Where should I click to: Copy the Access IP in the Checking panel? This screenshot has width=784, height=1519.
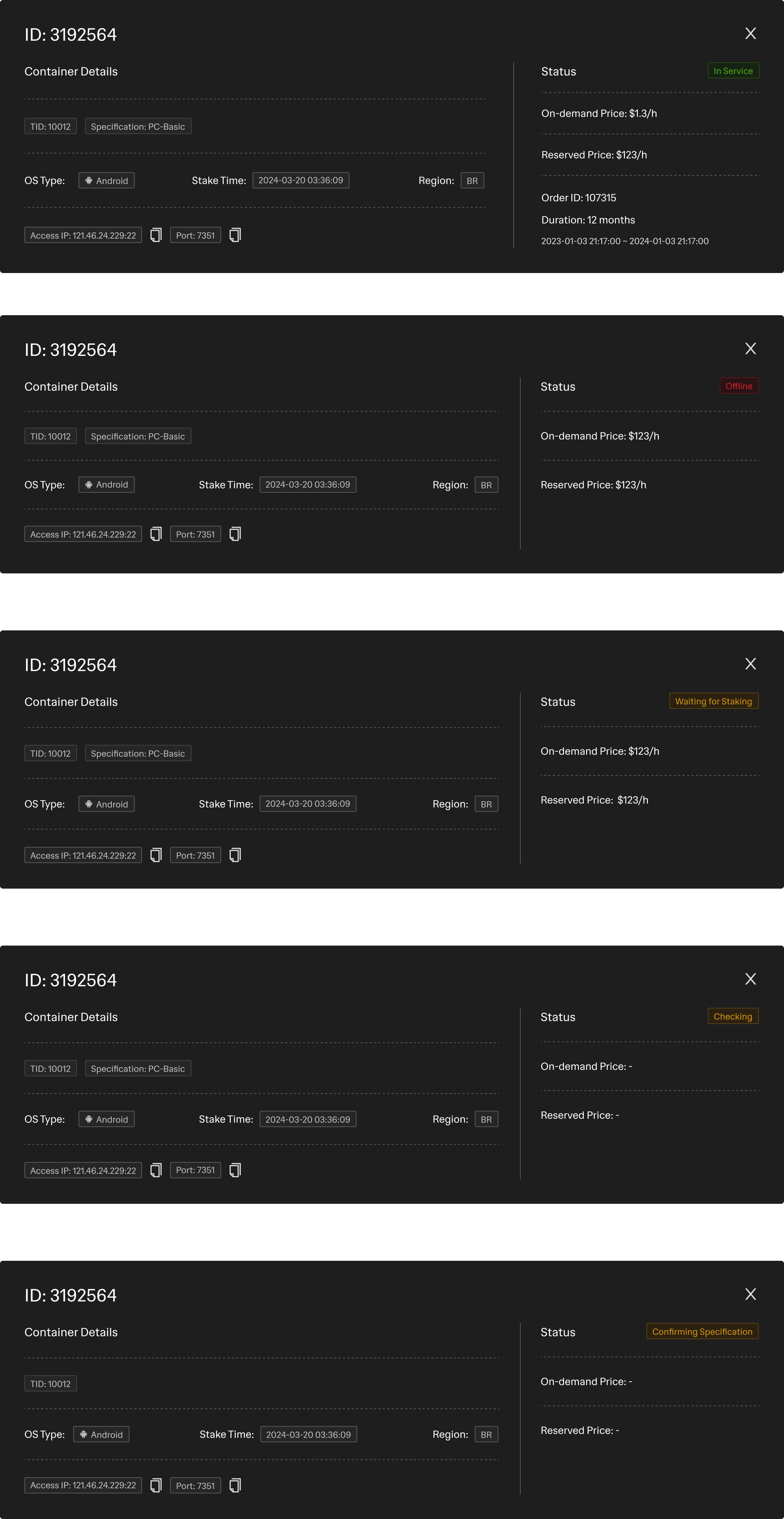tap(156, 1171)
